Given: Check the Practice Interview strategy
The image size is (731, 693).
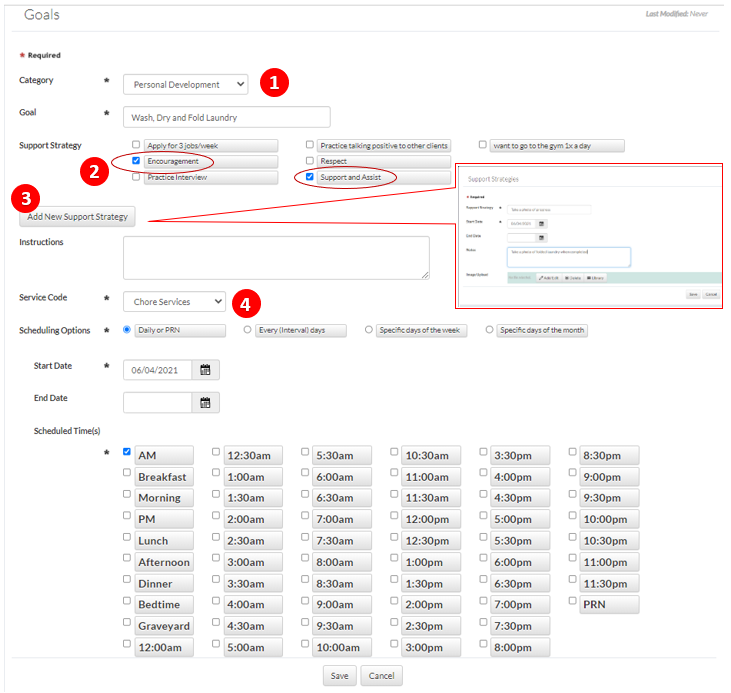Looking at the screenshot, I should point(136,177).
